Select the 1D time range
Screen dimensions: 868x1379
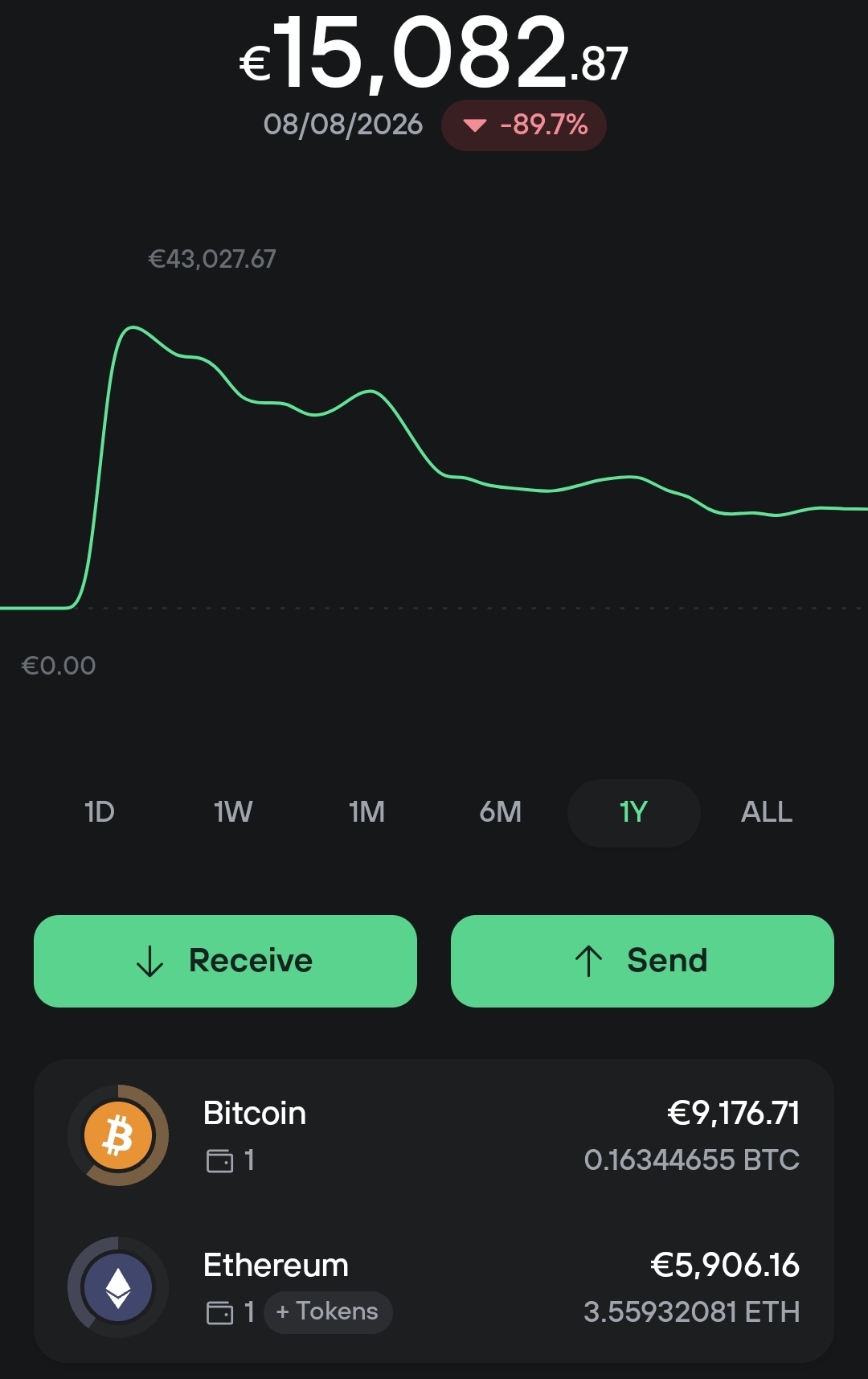click(x=100, y=812)
